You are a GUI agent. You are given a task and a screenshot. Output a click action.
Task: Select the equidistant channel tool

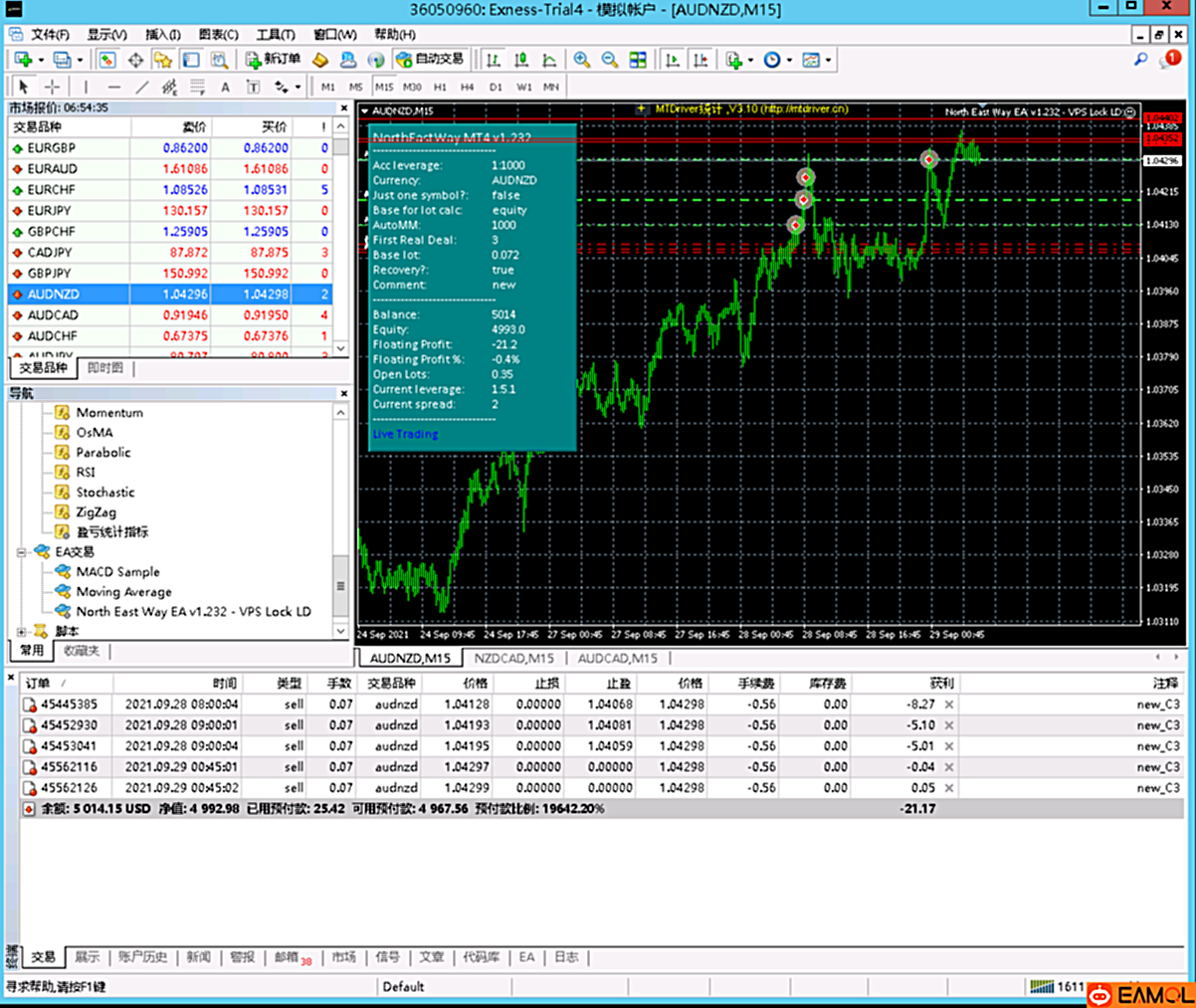(169, 87)
